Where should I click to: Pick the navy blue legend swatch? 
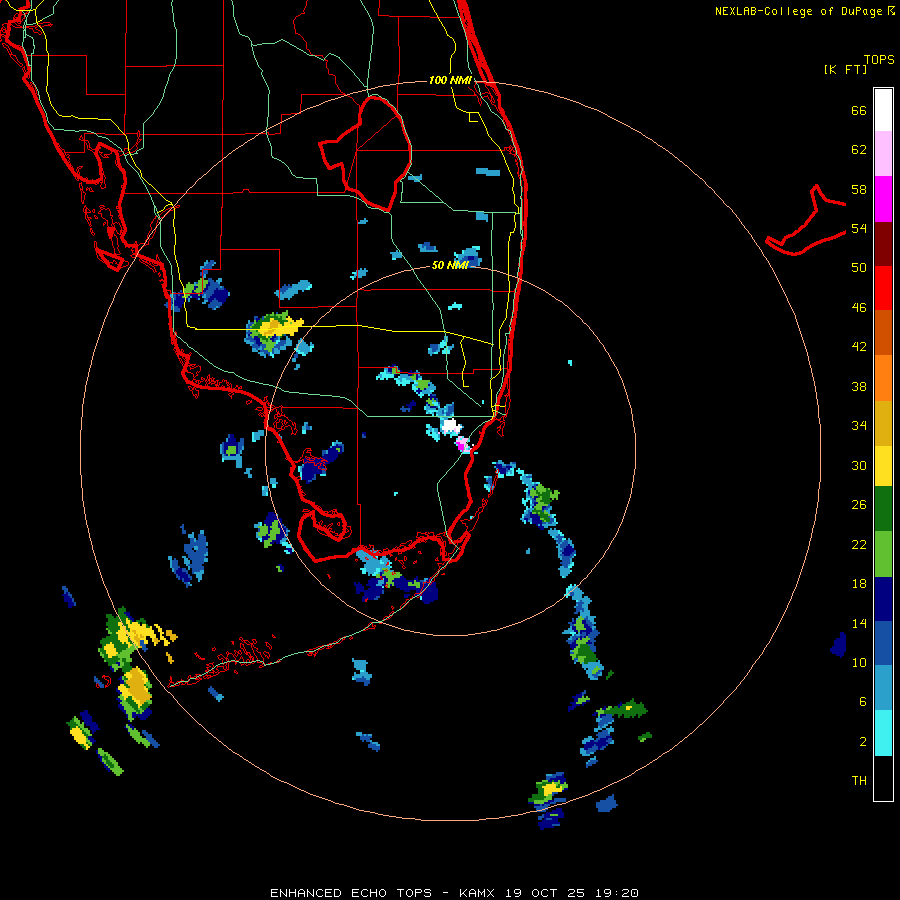883,599
